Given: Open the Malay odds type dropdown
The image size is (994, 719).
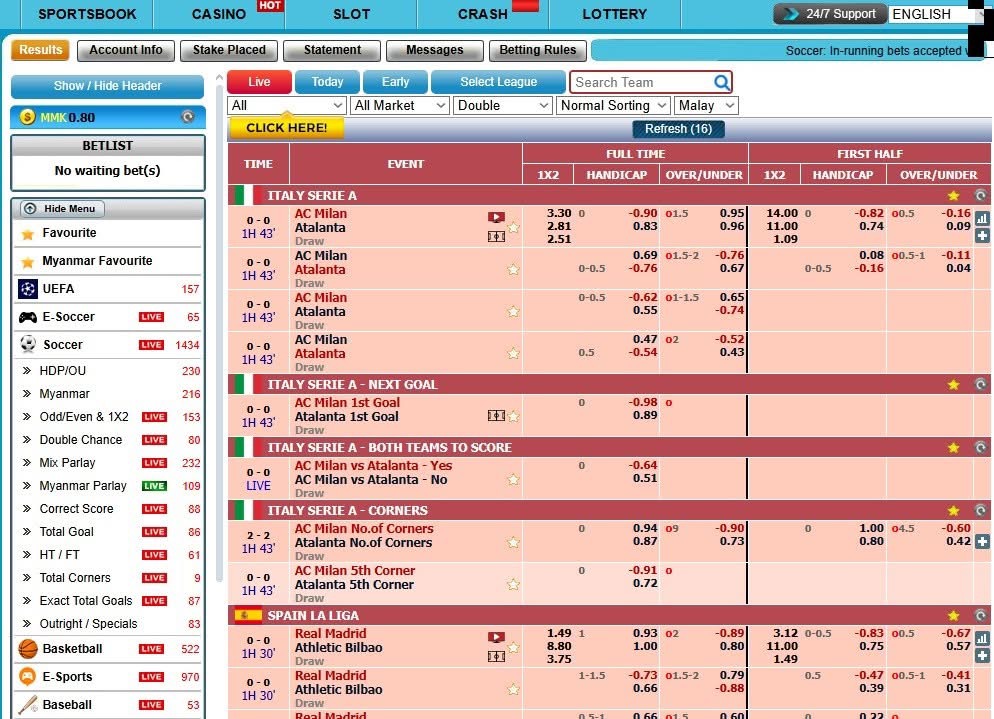Looking at the screenshot, I should [706, 105].
